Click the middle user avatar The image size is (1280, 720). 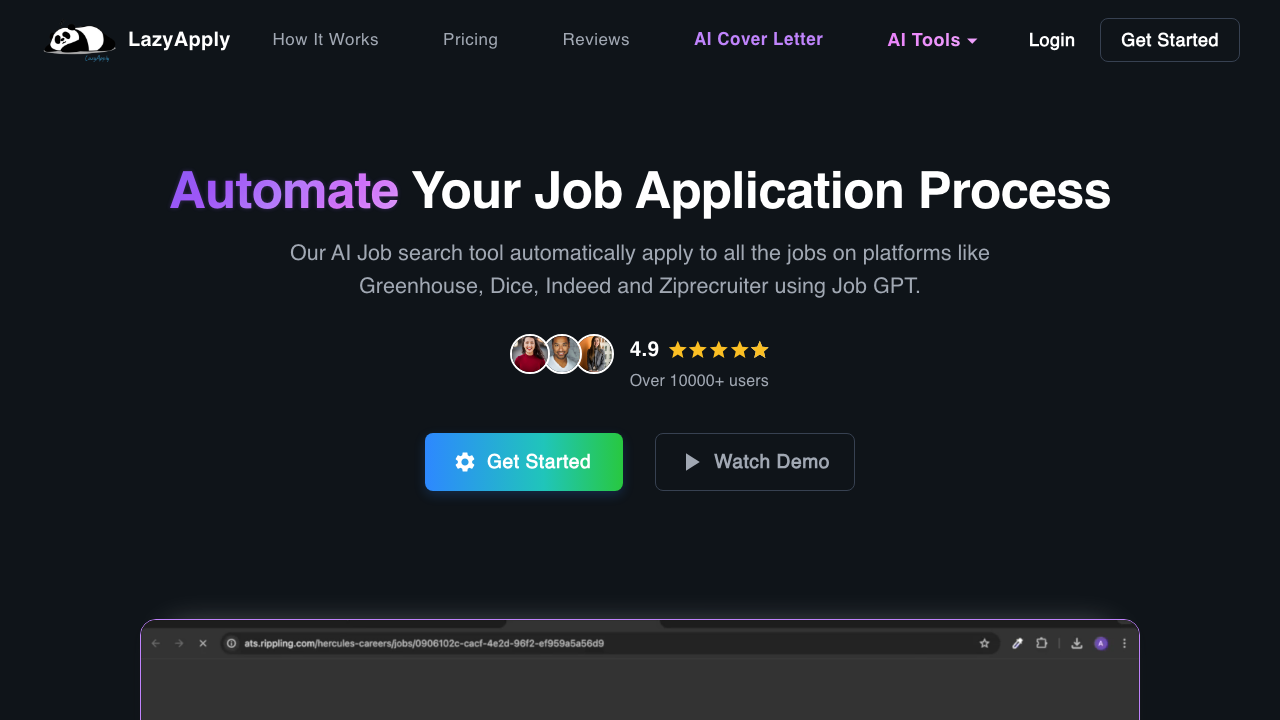tap(562, 354)
